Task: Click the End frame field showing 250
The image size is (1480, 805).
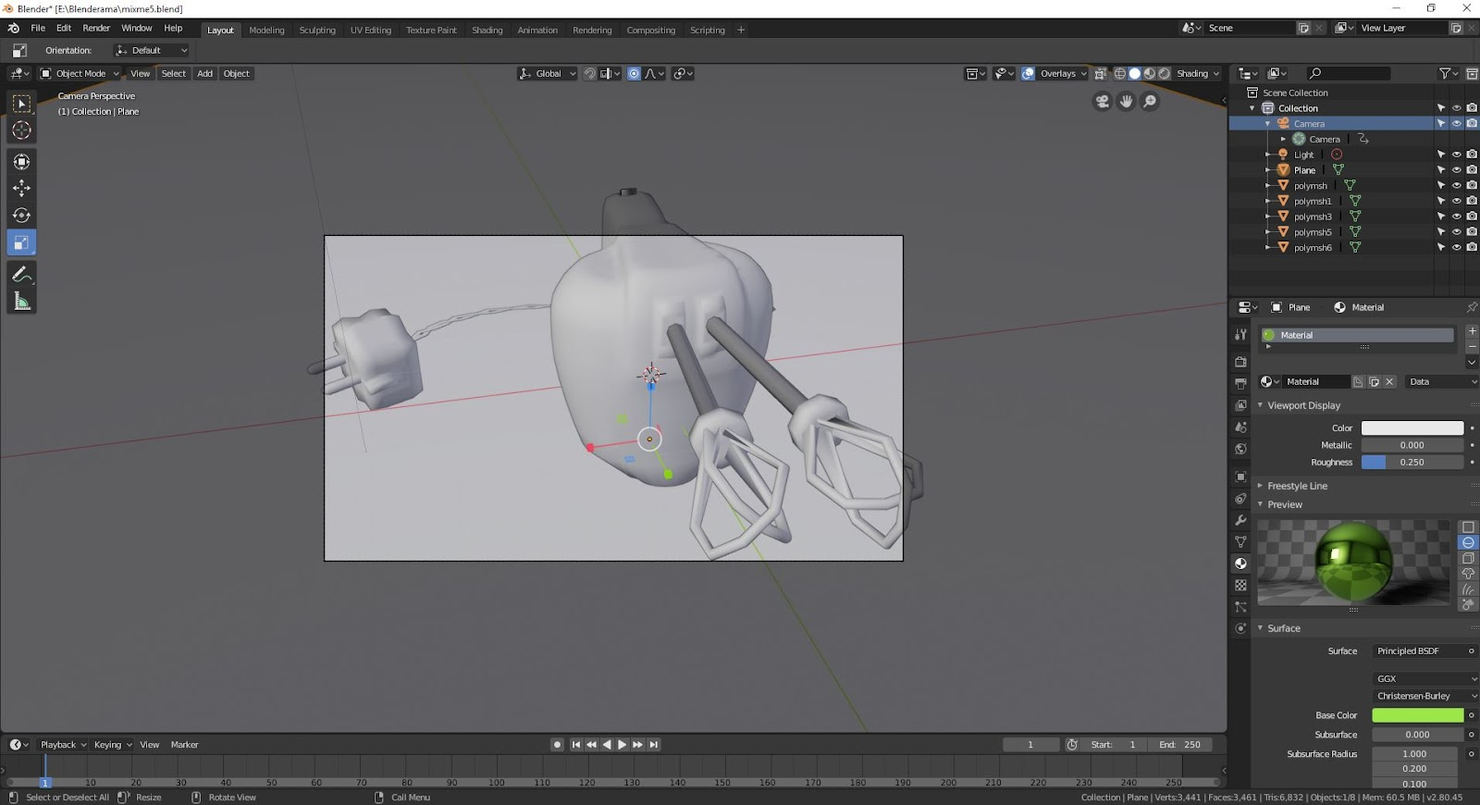Action: [x=1181, y=744]
